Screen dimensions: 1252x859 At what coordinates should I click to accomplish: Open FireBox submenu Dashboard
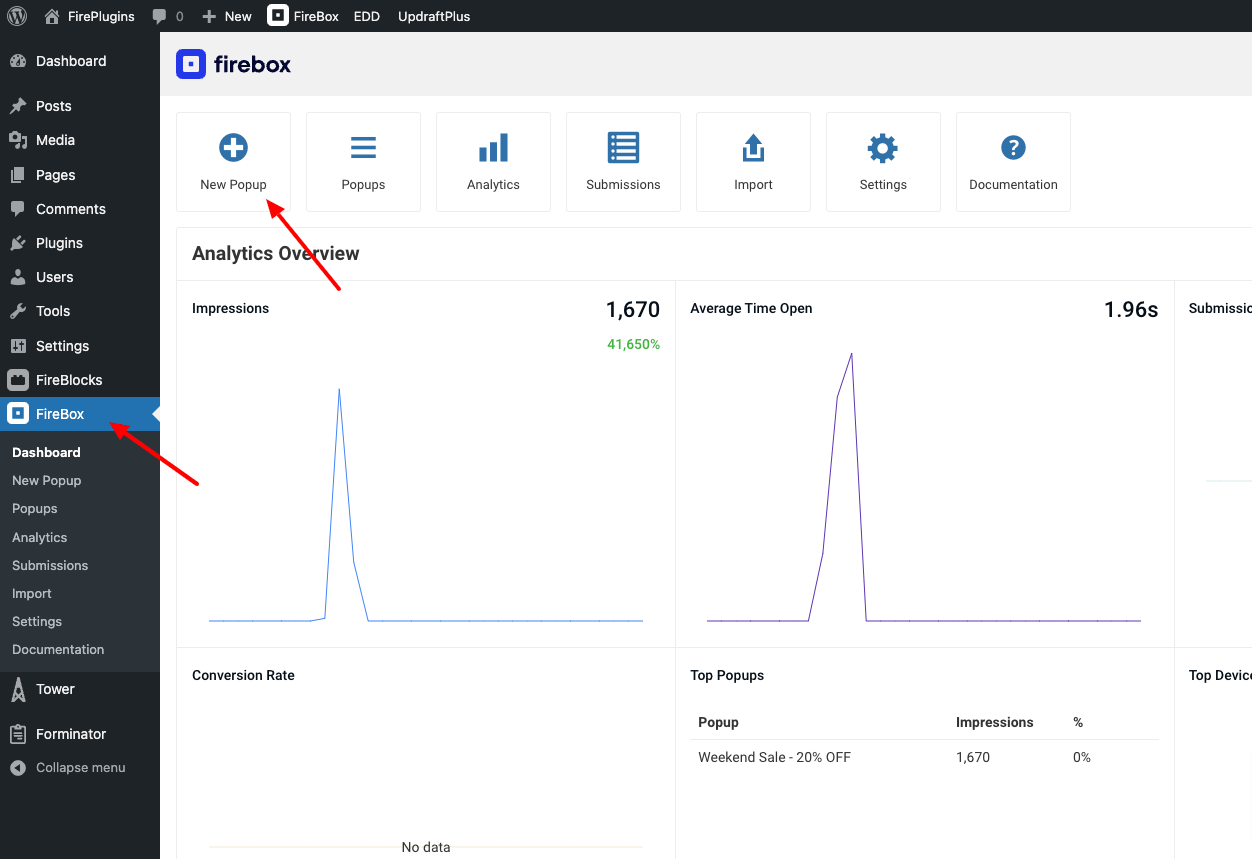46,452
